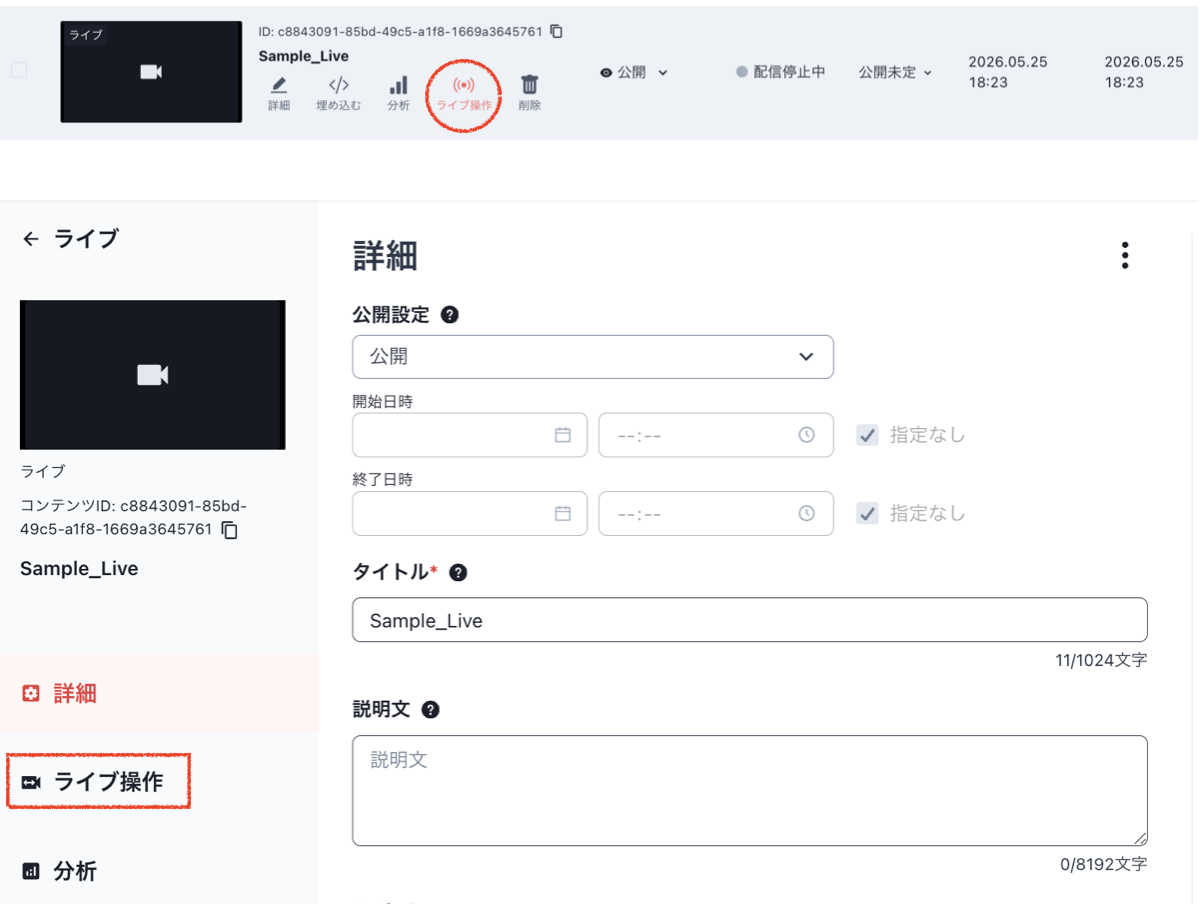Open the 公開設定 combo box
This screenshot has width=1200, height=904.
(x=593, y=357)
